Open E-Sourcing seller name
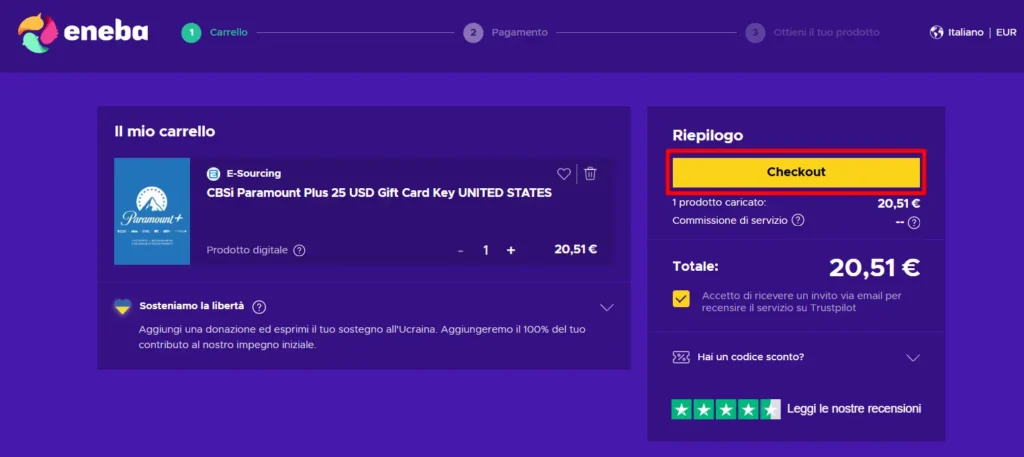Screen dimensions: 1024x457 coord(253,174)
